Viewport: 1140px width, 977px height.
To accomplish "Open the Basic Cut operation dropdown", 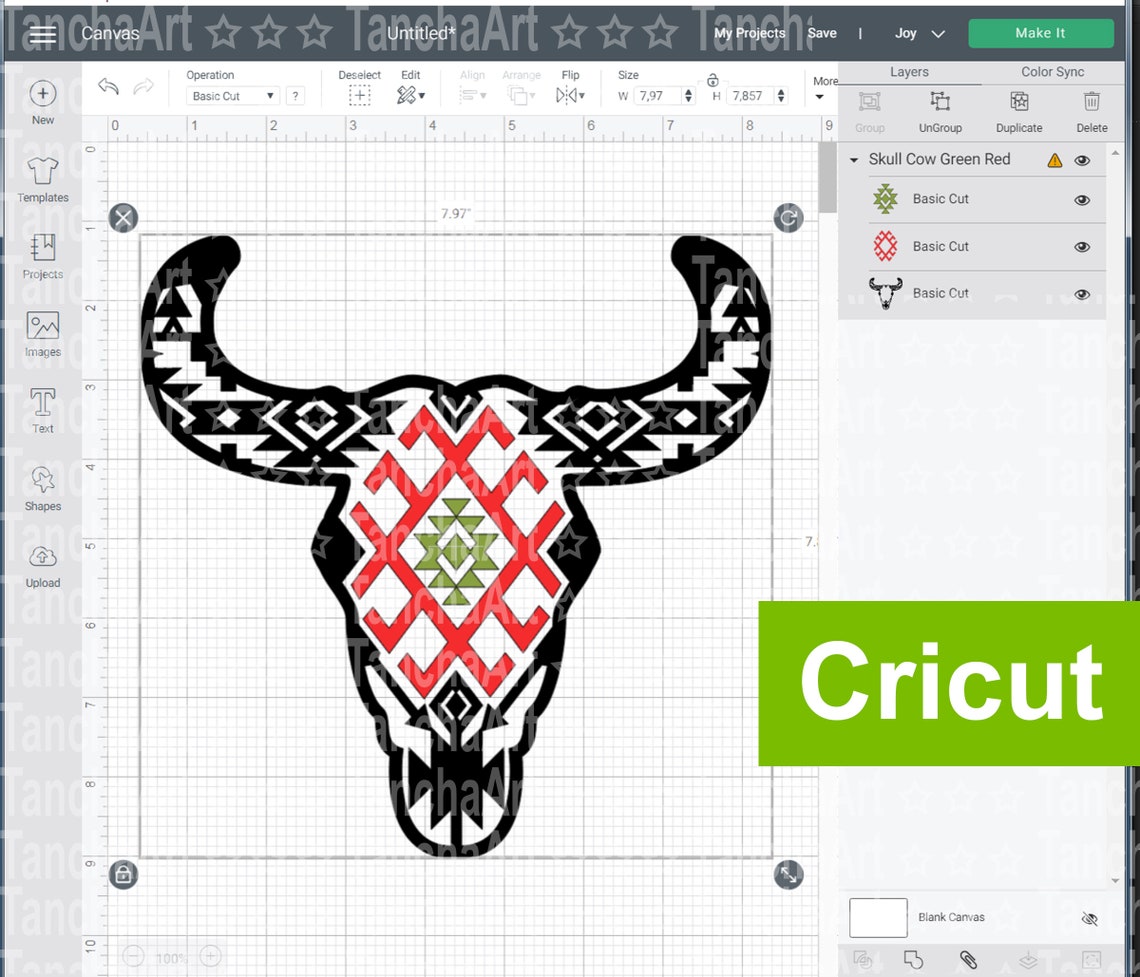I will point(231,95).
